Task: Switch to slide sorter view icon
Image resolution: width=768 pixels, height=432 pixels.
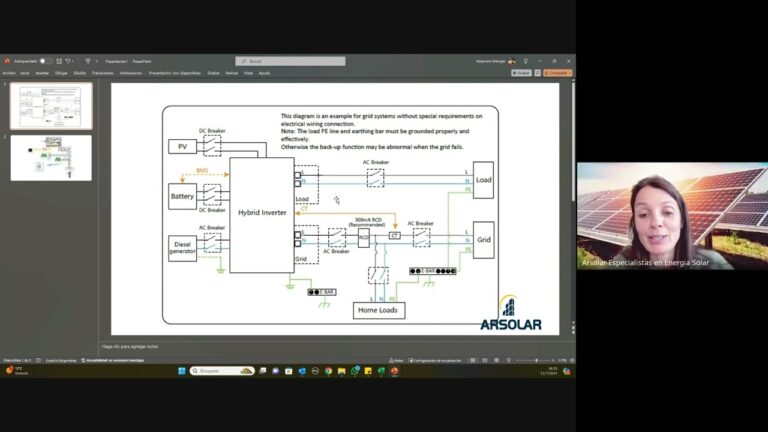Action: 487,360
